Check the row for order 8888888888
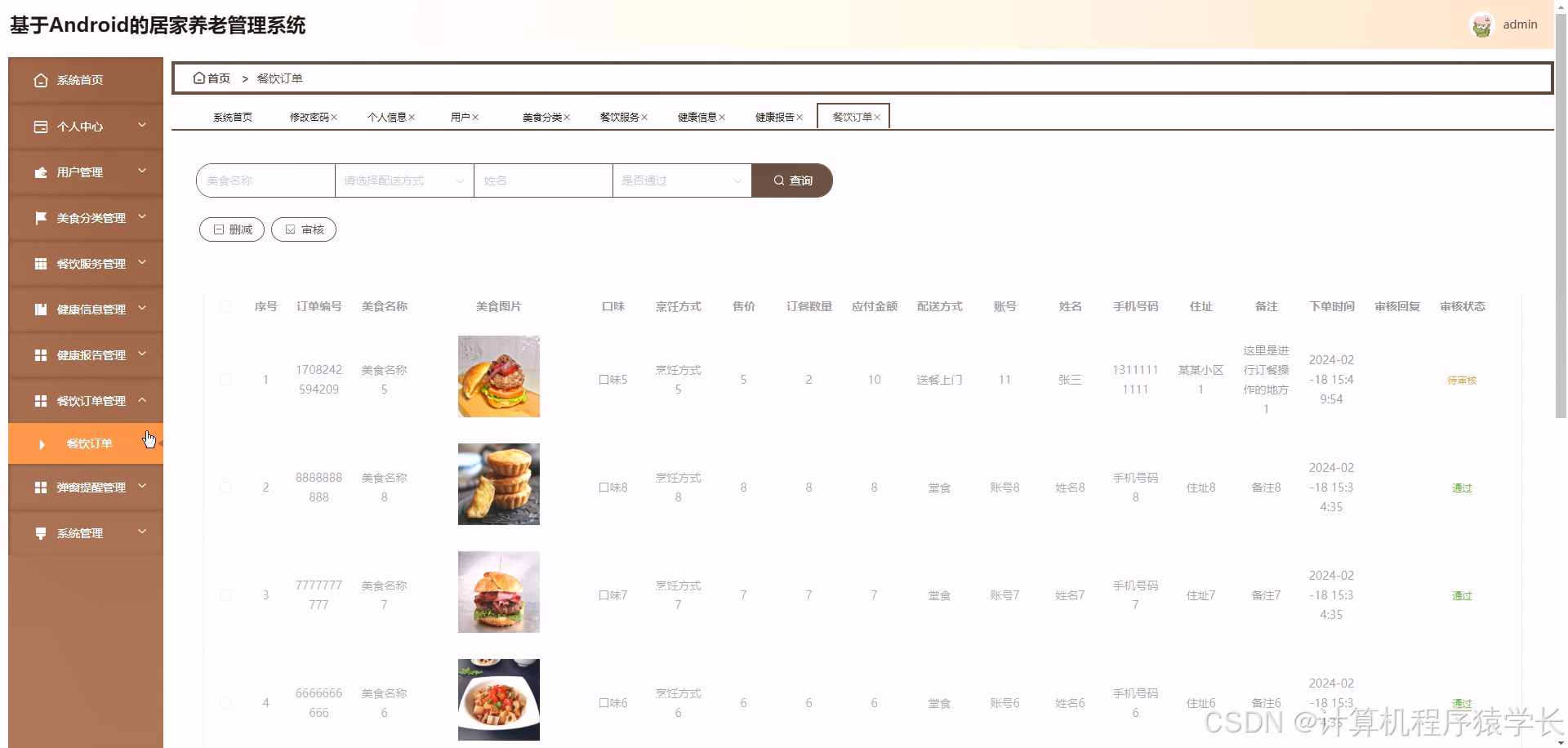 (225, 488)
